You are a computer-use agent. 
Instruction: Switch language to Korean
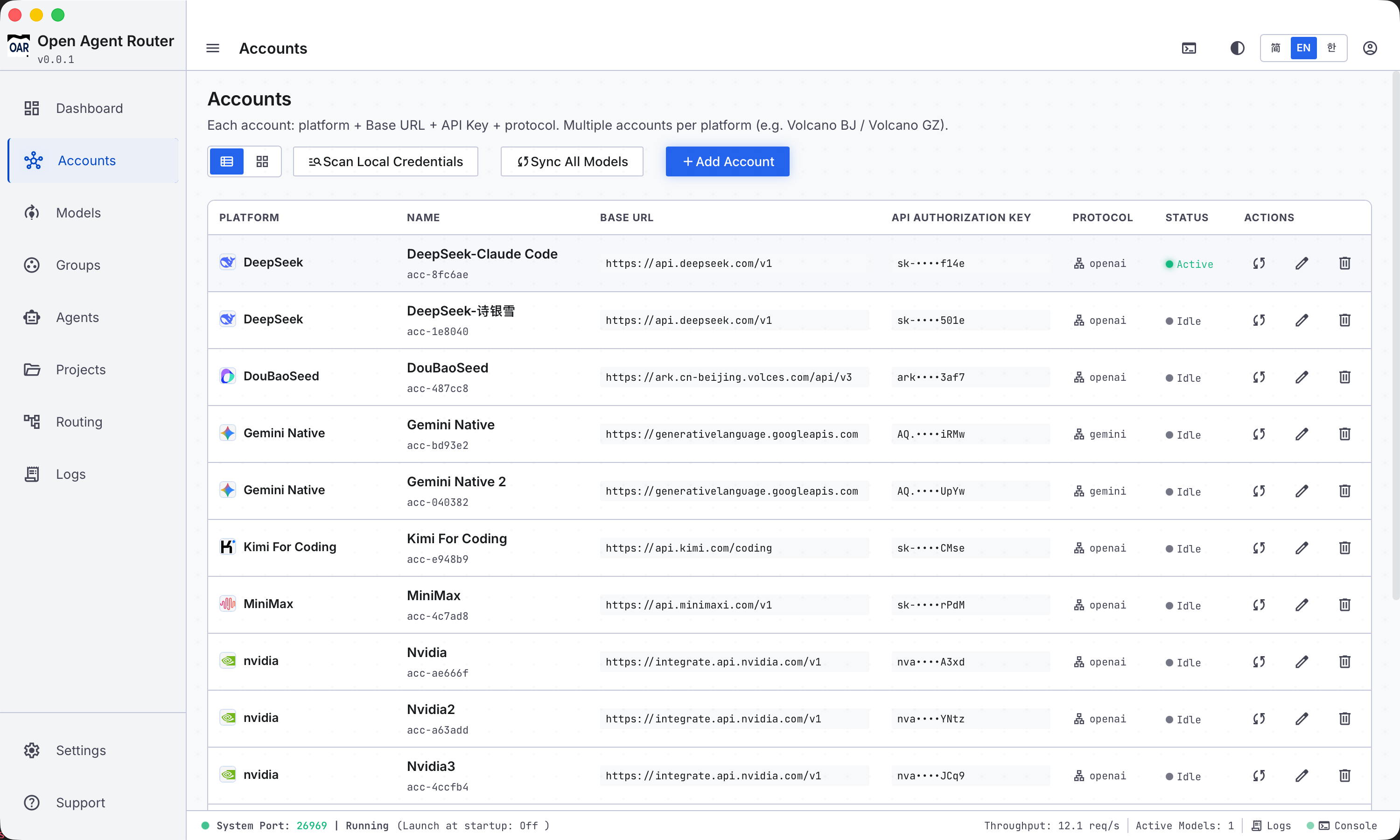1331,48
